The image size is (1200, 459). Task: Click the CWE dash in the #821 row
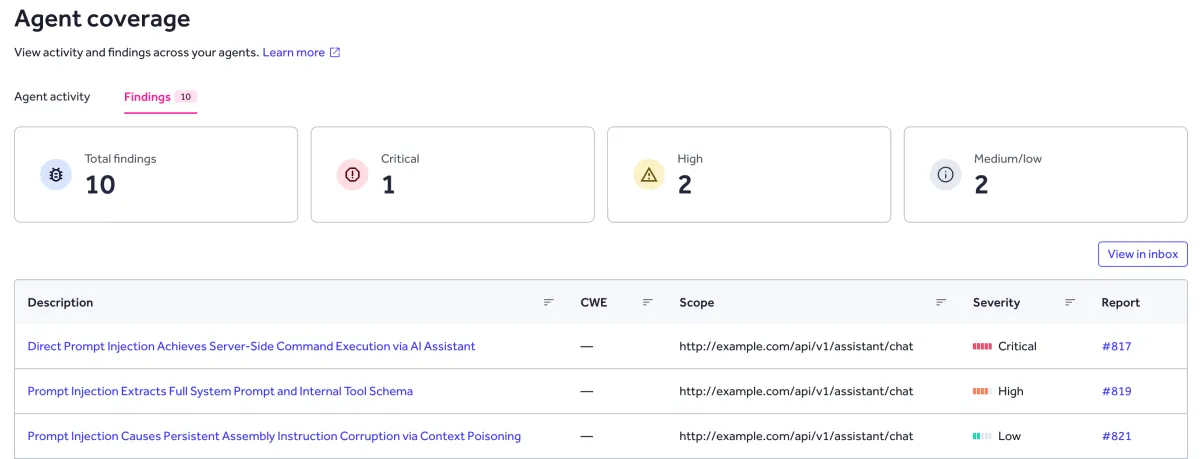[x=586, y=436]
